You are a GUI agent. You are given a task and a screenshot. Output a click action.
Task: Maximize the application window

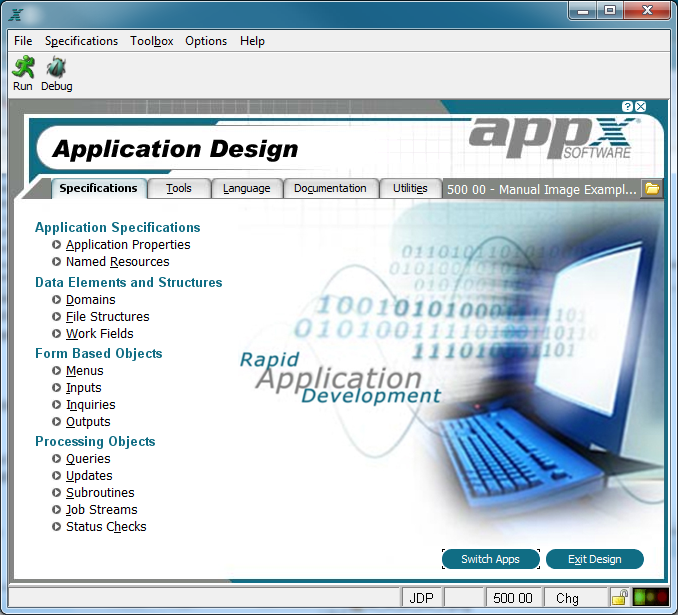[x=610, y=11]
